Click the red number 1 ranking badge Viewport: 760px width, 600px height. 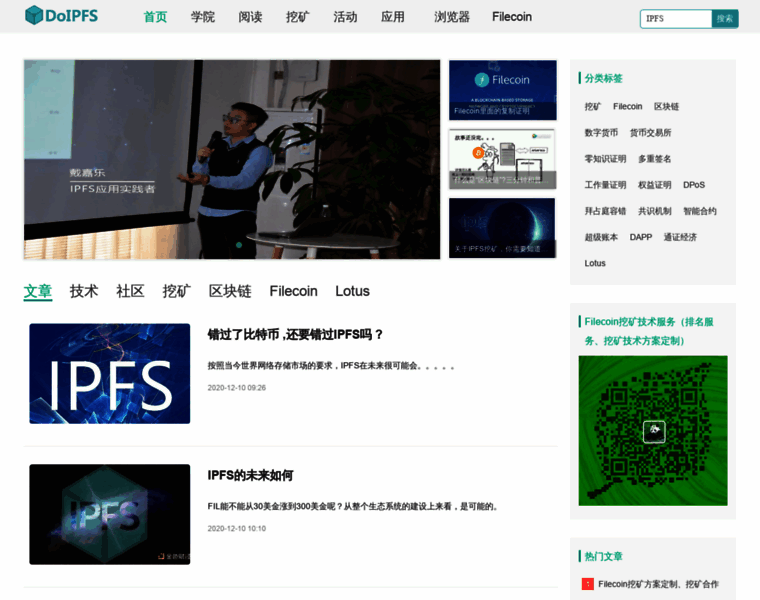(x=588, y=584)
